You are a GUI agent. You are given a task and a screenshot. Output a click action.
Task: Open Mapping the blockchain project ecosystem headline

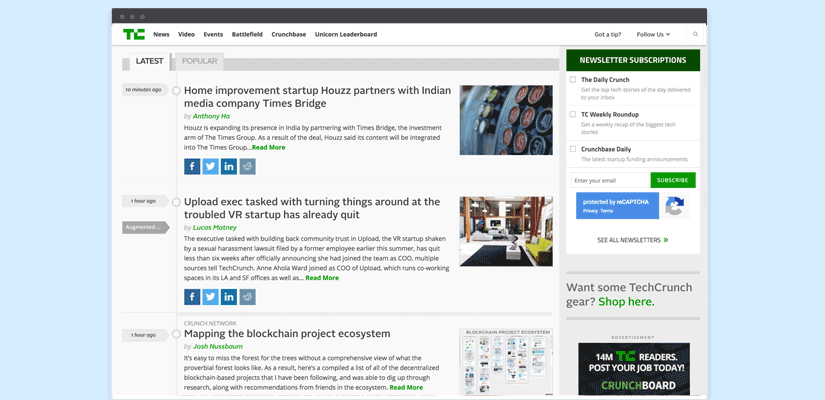[x=287, y=334]
